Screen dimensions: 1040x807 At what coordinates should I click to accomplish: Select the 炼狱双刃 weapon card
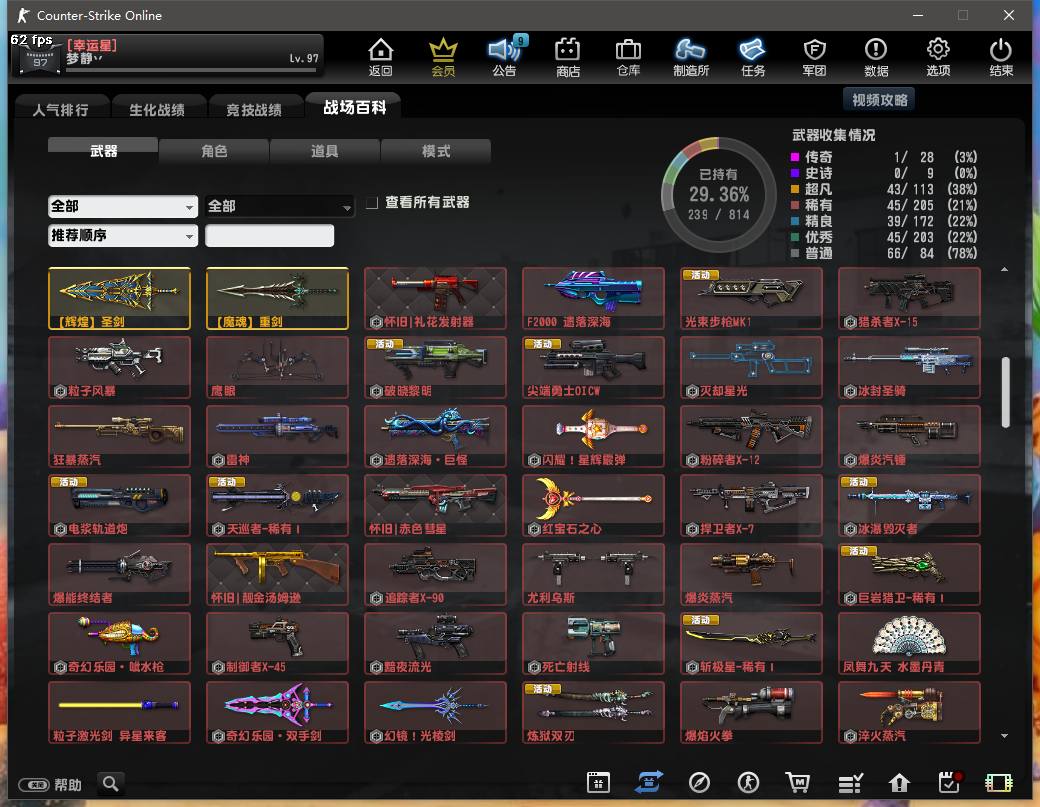pos(593,712)
